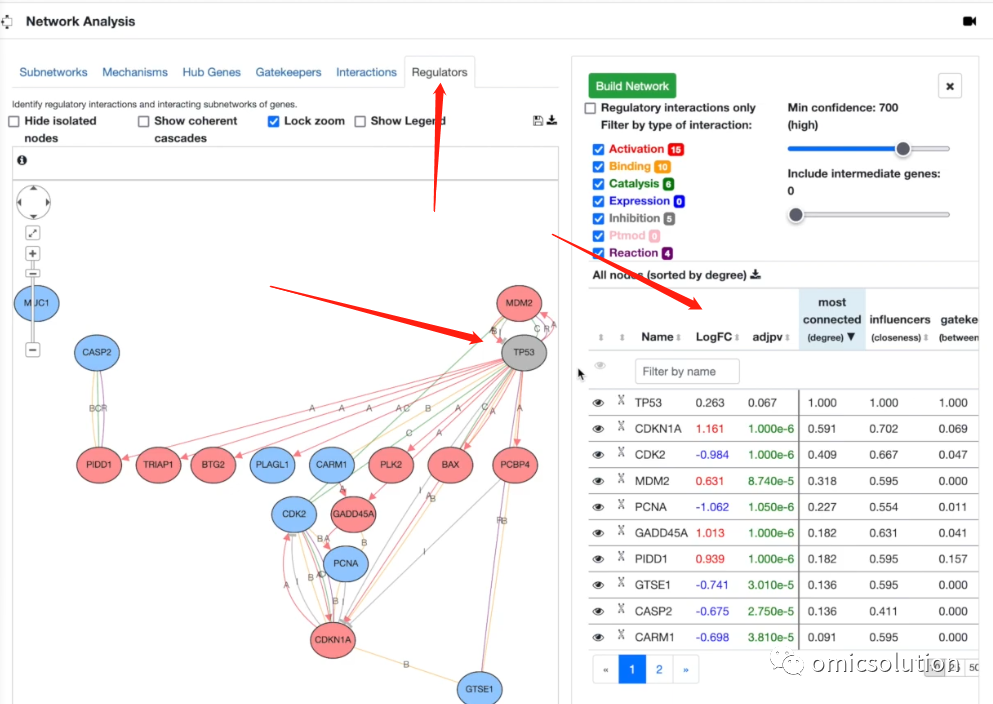The image size is (993, 704).
Task: Switch to the Hub Genes tab
Action: [212, 72]
